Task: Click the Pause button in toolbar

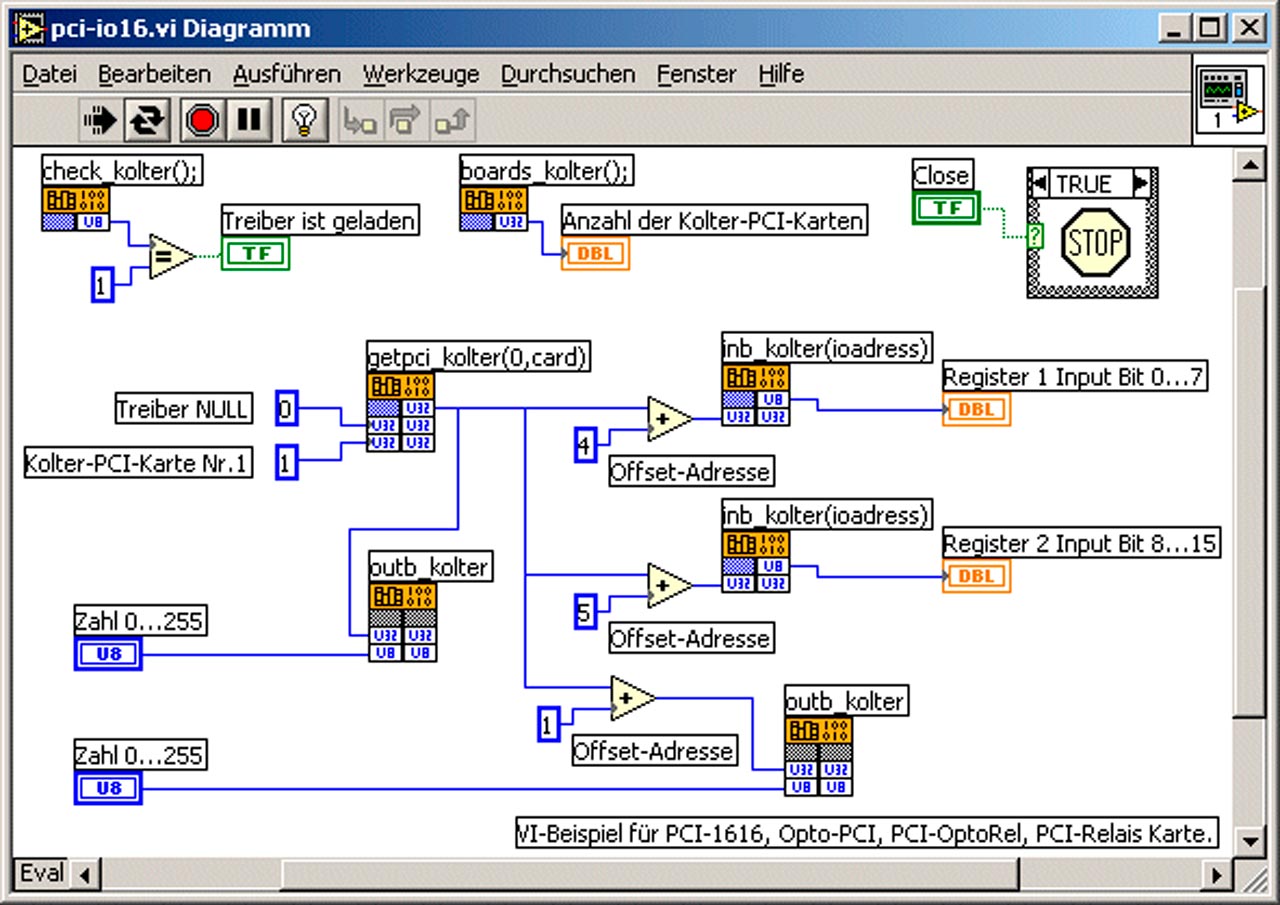Action: point(248,121)
